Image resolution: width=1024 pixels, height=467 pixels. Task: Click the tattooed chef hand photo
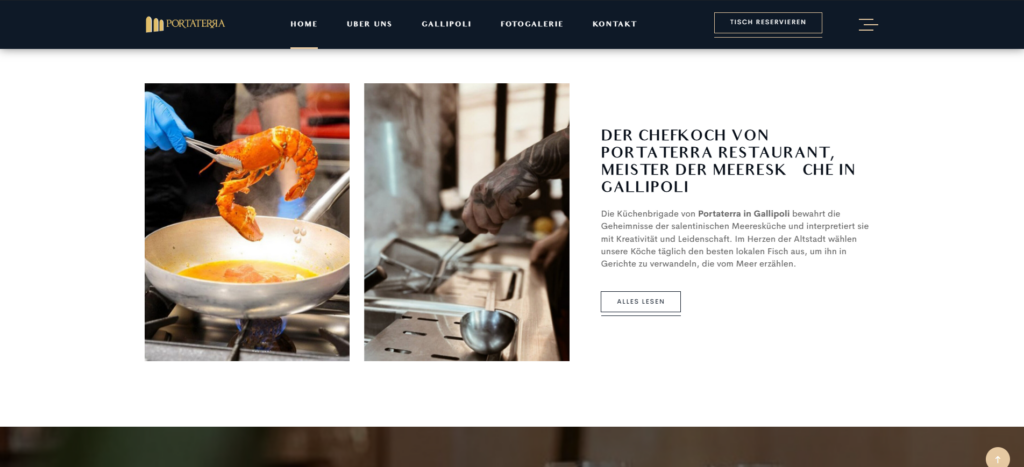pos(466,222)
